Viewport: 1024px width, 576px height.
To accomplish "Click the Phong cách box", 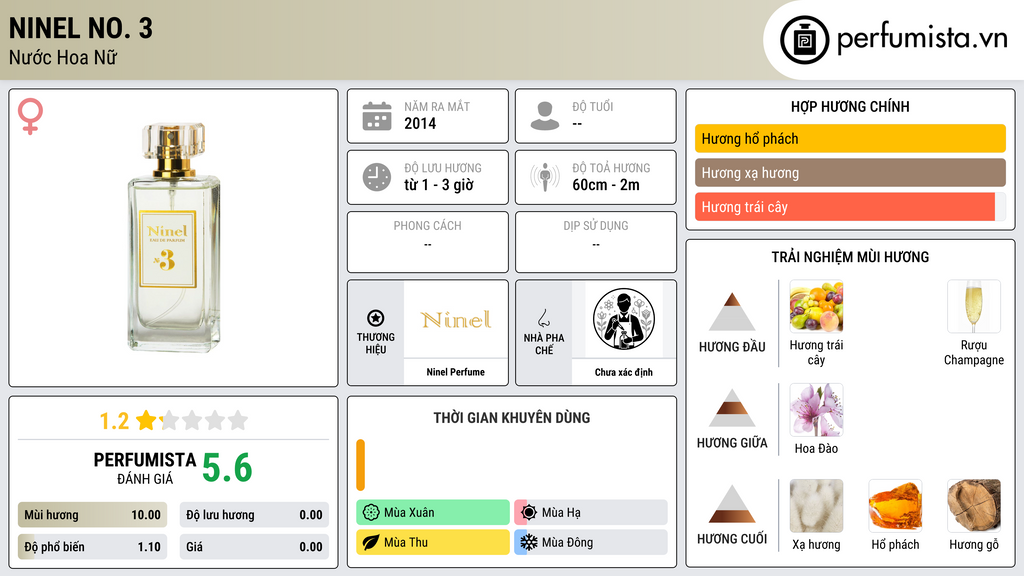I will tap(428, 242).
